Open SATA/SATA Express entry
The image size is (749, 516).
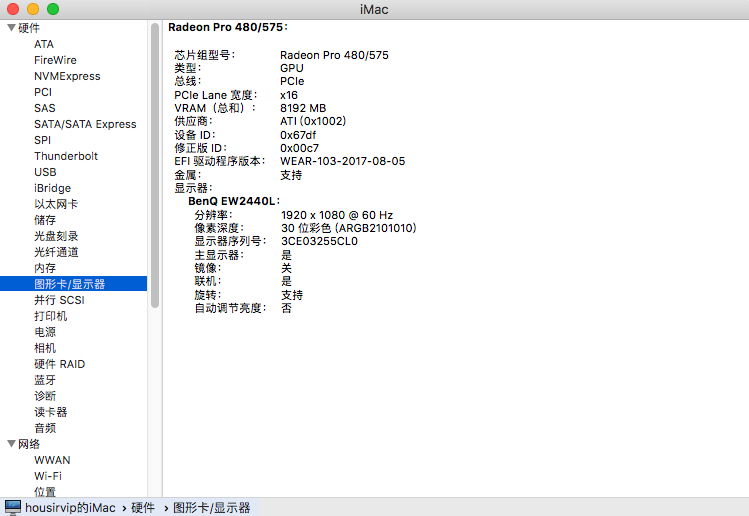pos(85,124)
